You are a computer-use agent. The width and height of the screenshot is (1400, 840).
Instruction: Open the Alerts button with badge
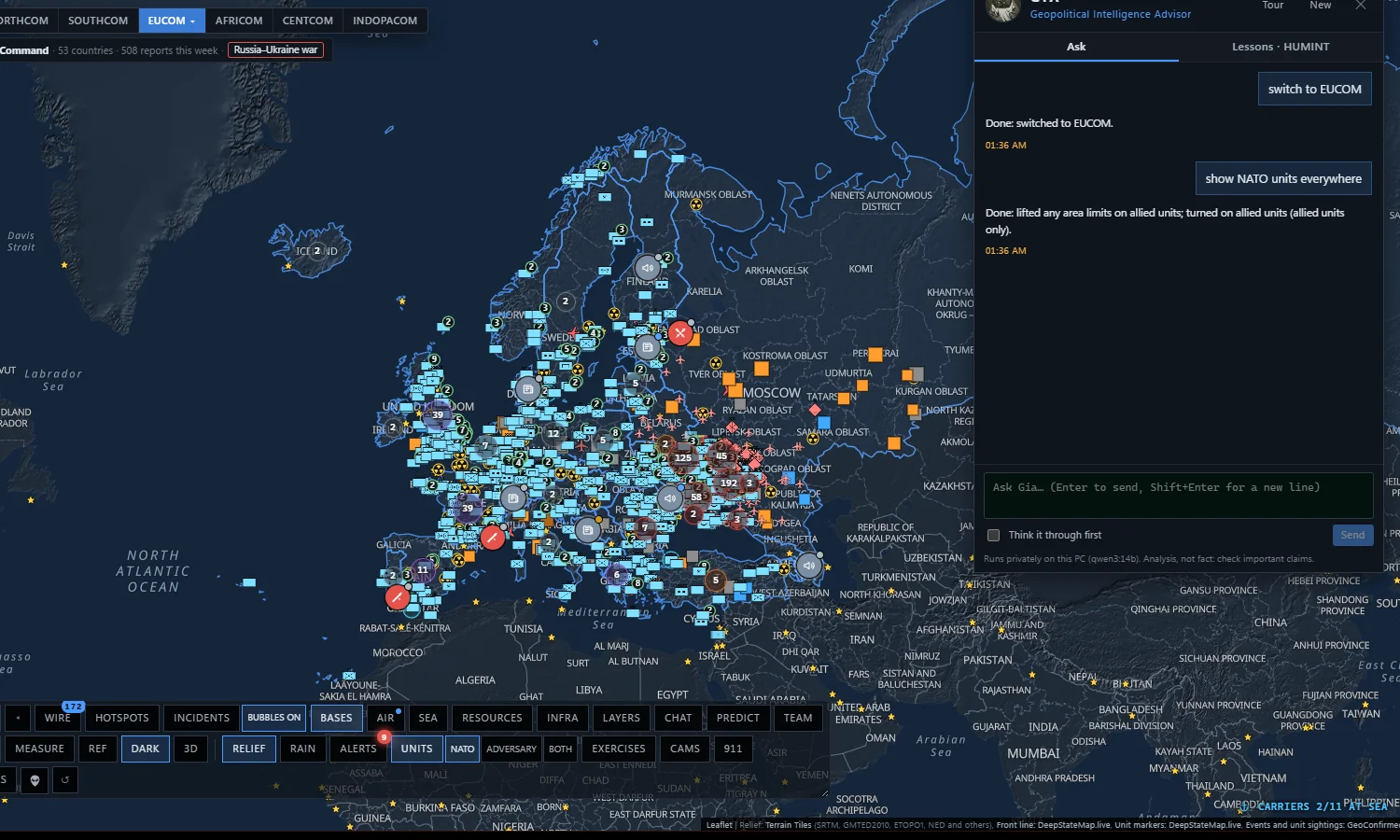358,749
